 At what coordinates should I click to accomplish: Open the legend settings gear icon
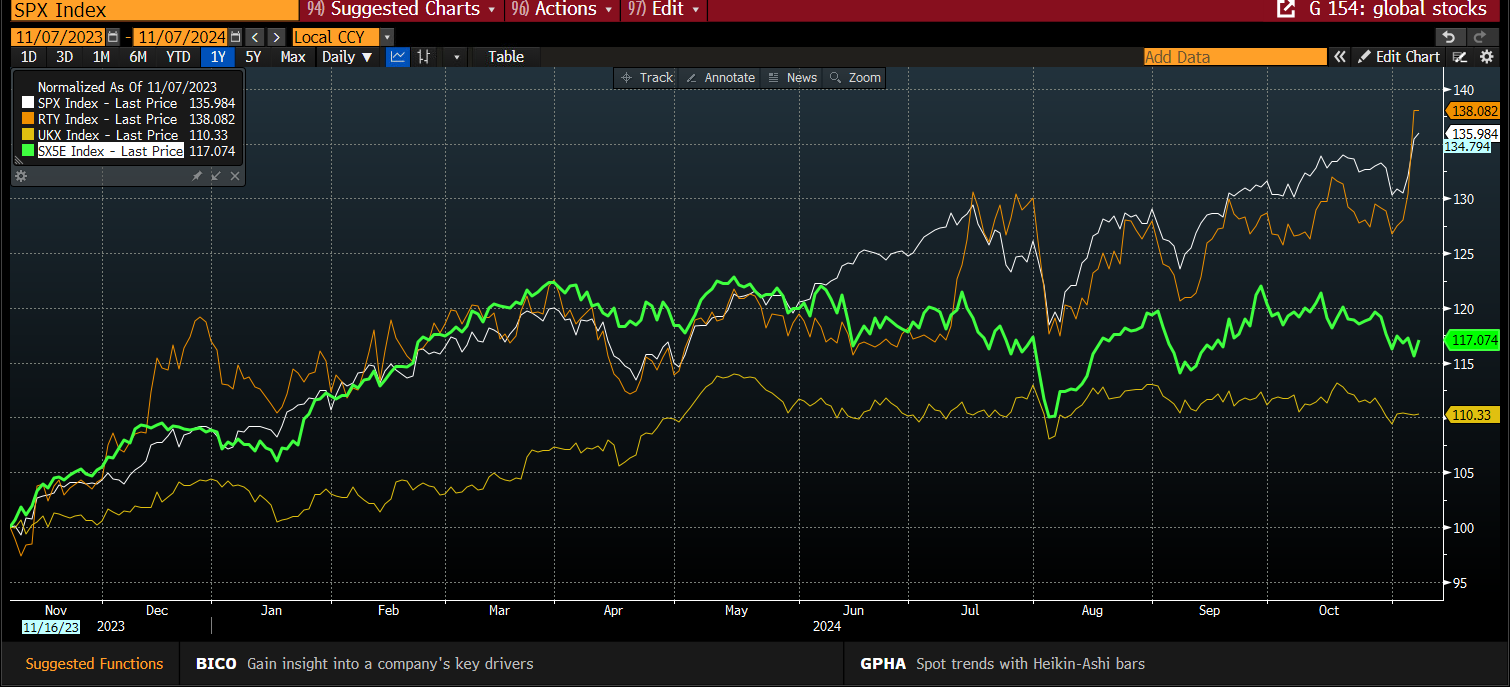21,176
